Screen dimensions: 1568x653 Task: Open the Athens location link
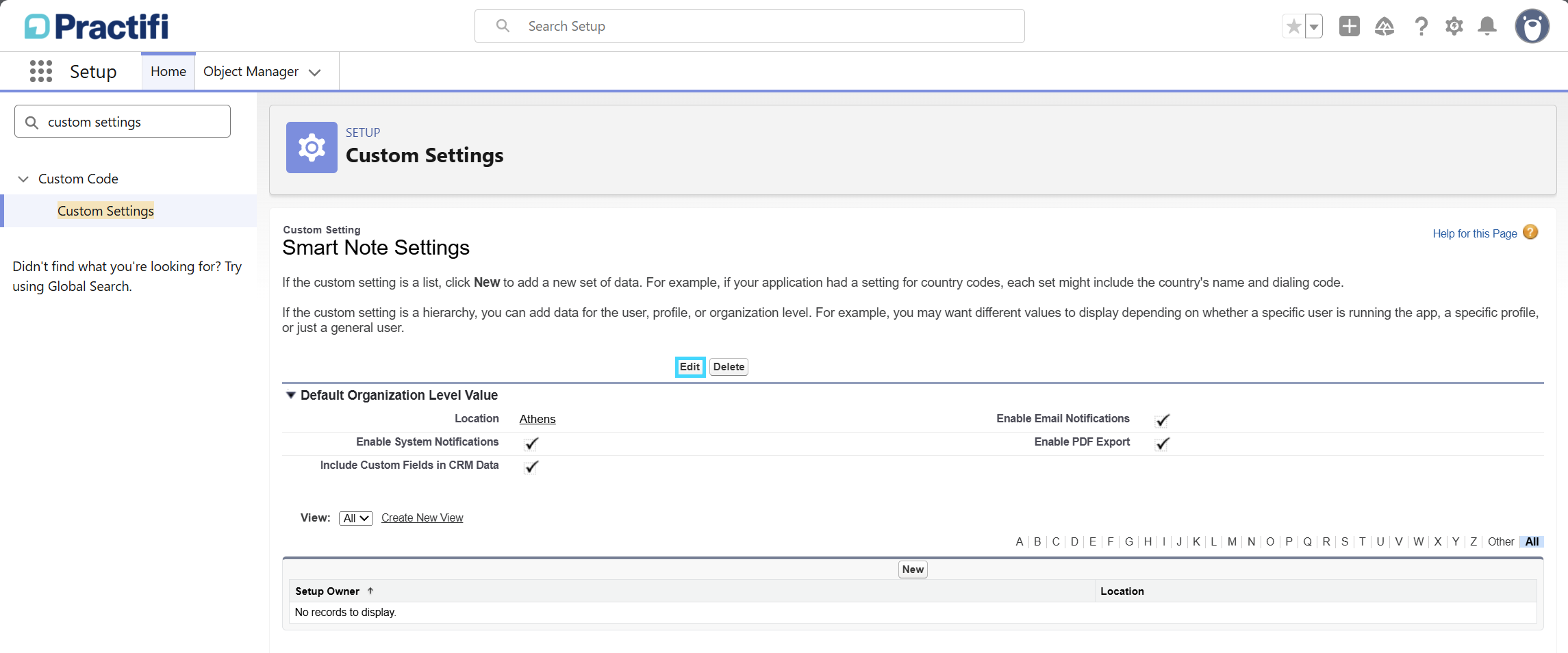click(538, 419)
